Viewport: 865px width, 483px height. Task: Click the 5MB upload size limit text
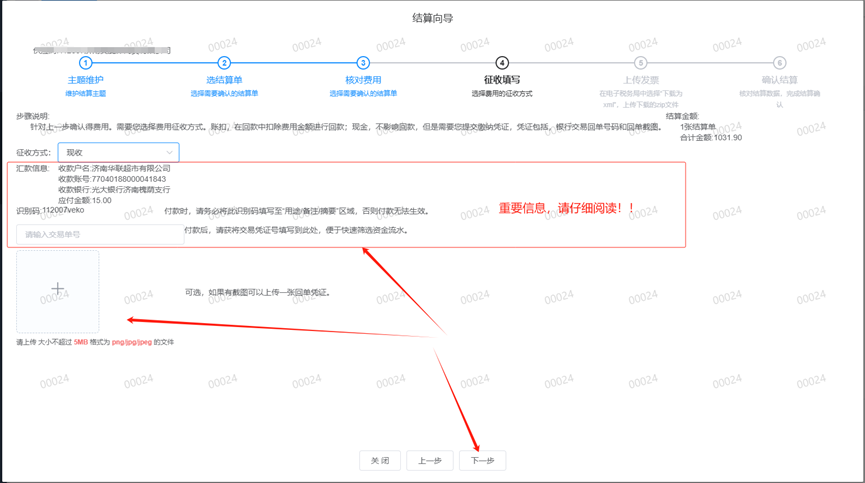click(81, 342)
